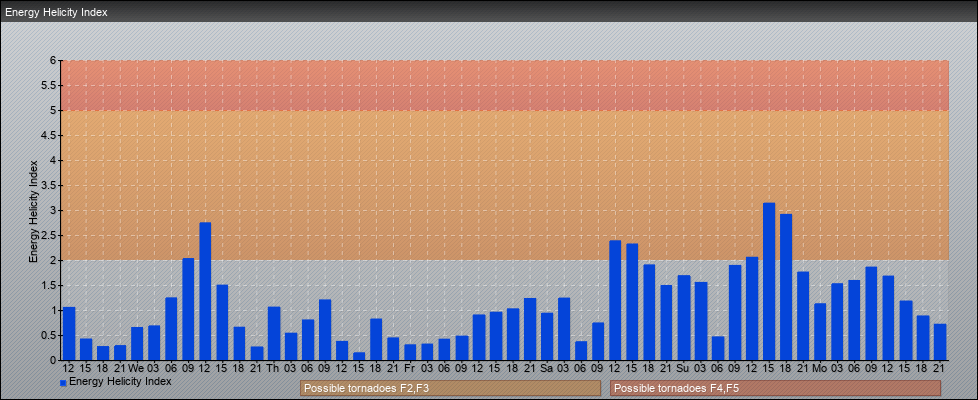Click the 2.5 tick label on y-axis

click(x=50, y=235)
